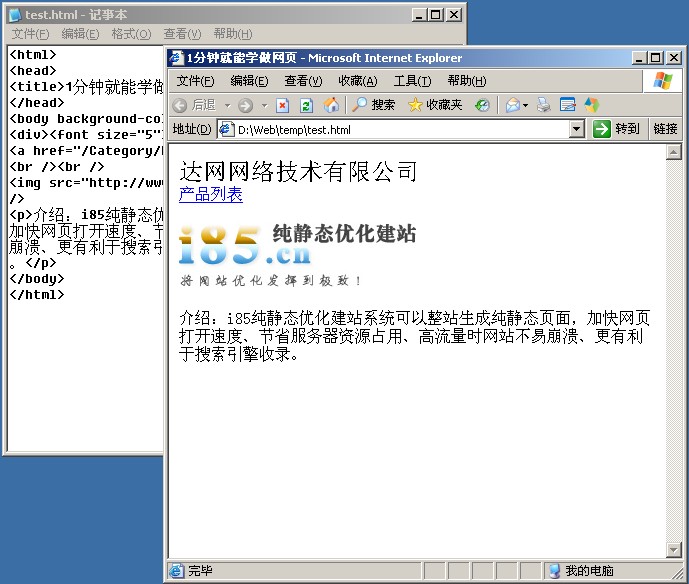Refresh the page with the green arrows icon

click(x=306, y=105)
